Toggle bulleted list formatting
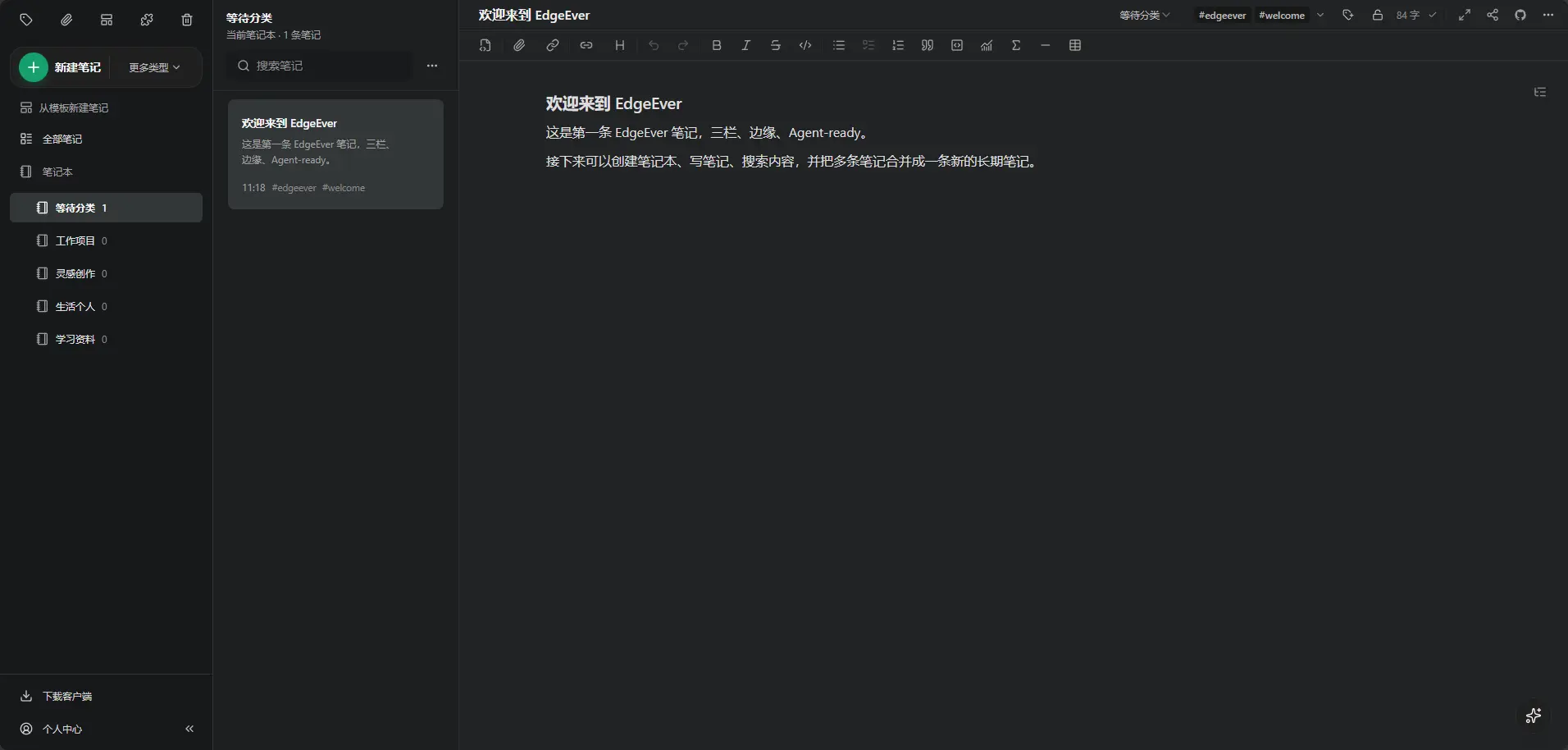 (839, 45)
